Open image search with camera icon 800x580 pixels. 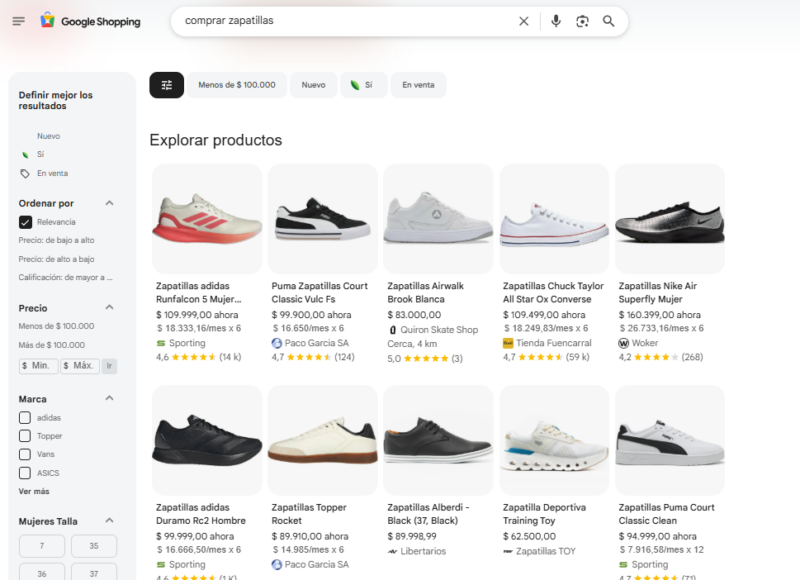(582, 21)
